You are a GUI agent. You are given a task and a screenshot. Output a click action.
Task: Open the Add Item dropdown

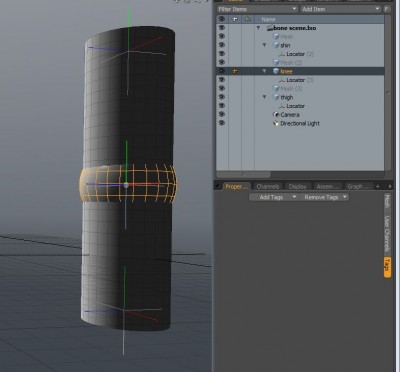point(341,9)
